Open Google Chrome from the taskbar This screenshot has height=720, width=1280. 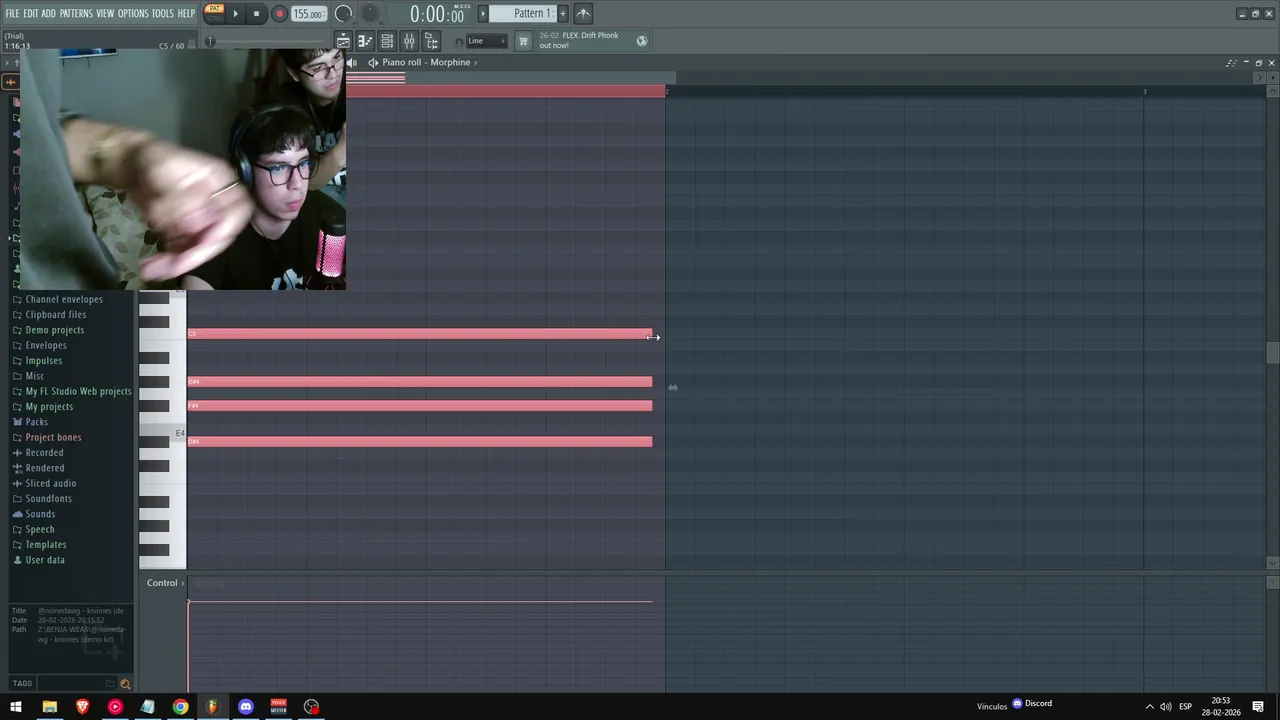pos(180,707)
